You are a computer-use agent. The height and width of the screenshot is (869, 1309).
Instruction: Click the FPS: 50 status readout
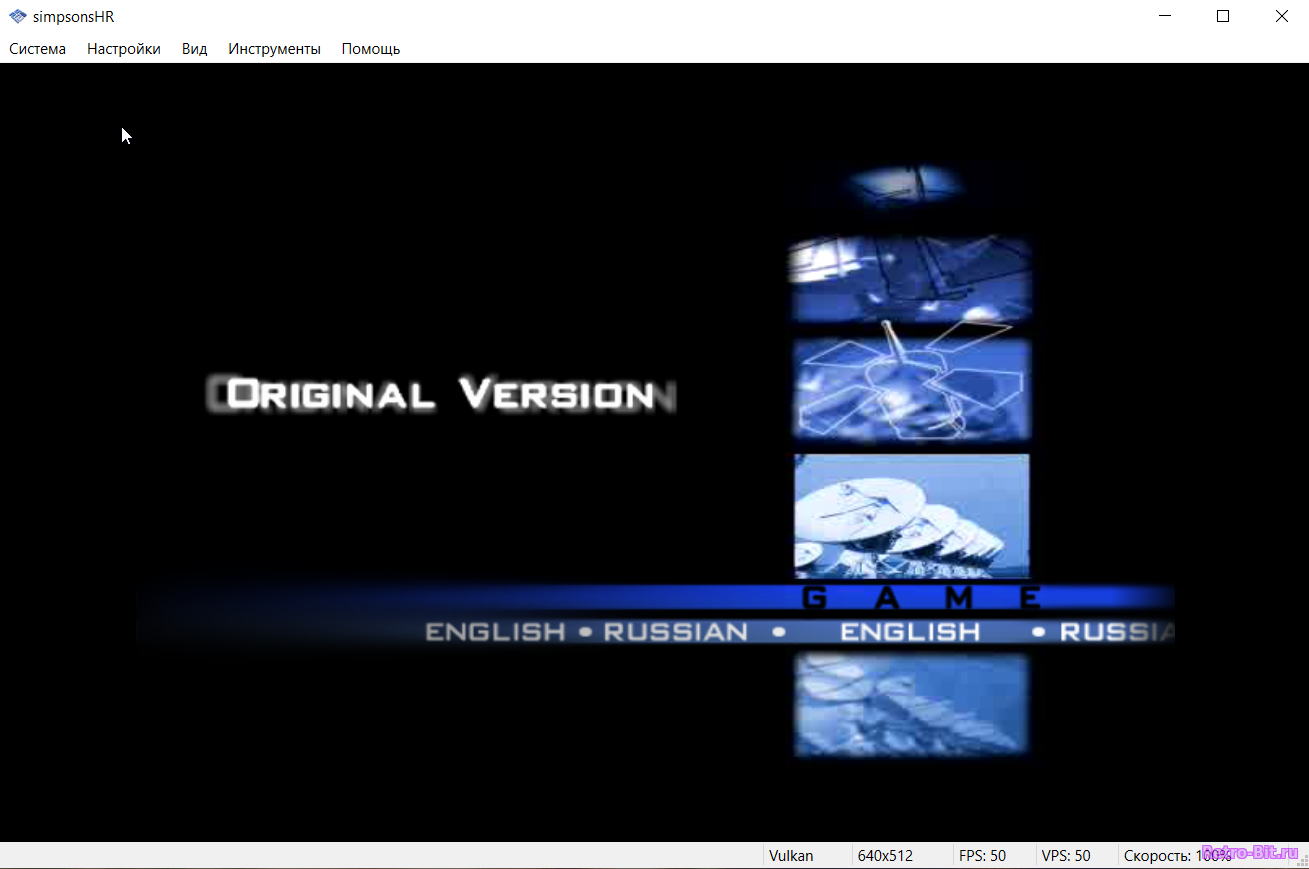[x=982, y=856]
